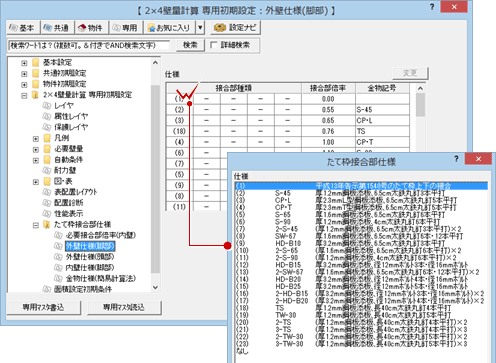496x363 pixels.
Task: Expand the 必要壁量 folder
Action: pos(36,149)
